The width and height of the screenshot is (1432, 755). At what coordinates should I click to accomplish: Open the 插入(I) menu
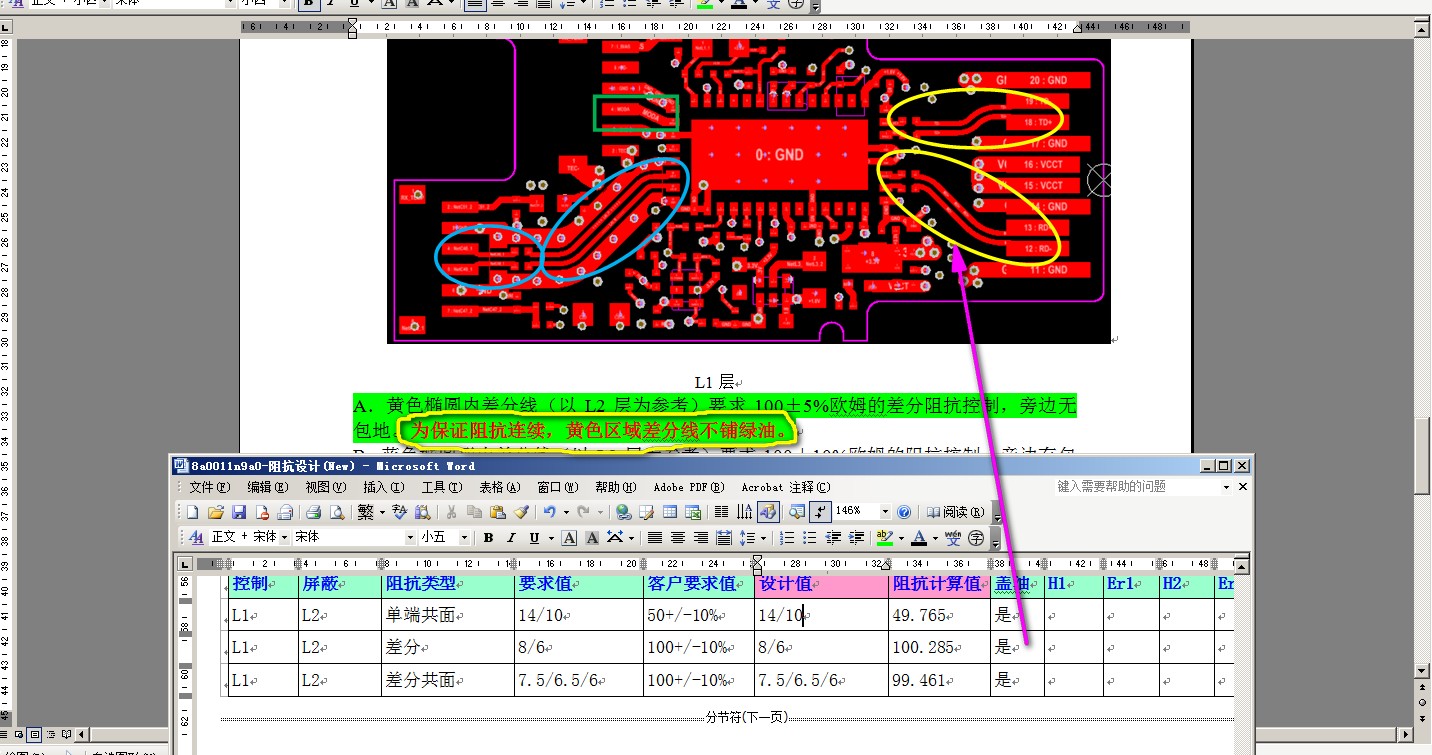382,487
